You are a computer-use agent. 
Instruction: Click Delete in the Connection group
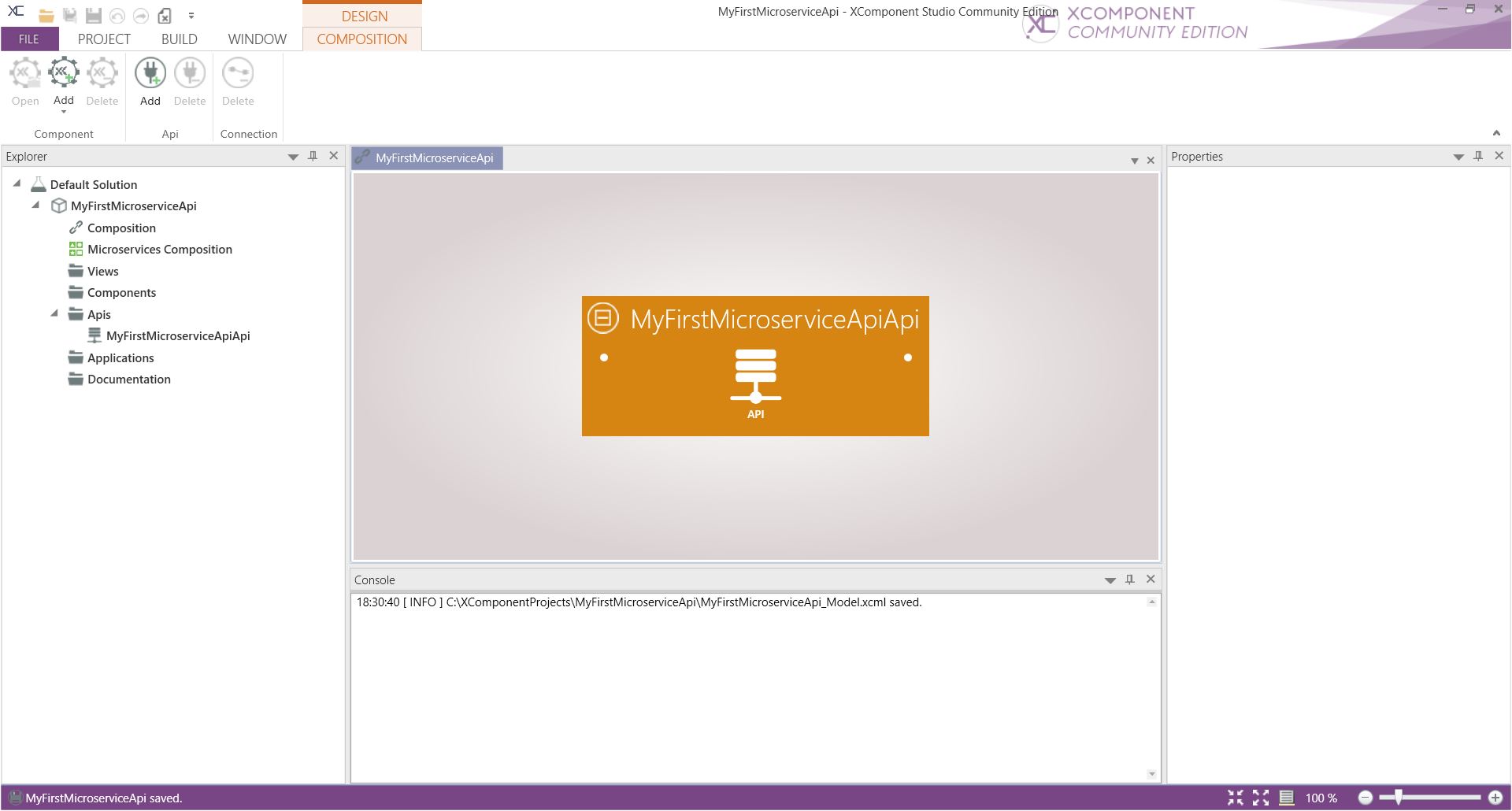tap(238, 82)
